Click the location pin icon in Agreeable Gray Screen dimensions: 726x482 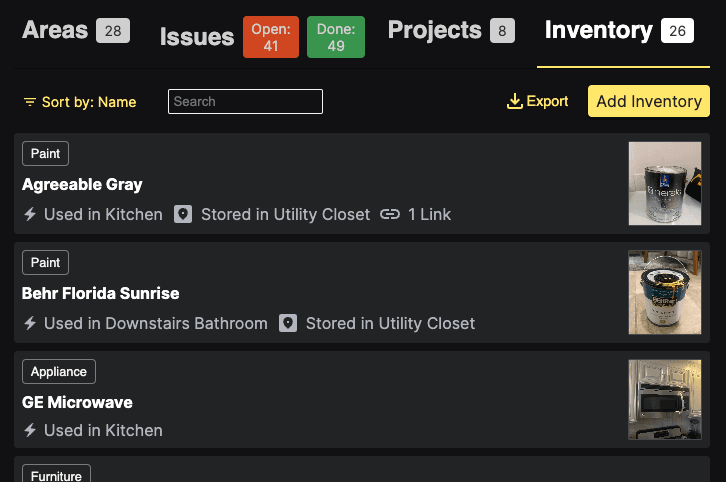183,214
